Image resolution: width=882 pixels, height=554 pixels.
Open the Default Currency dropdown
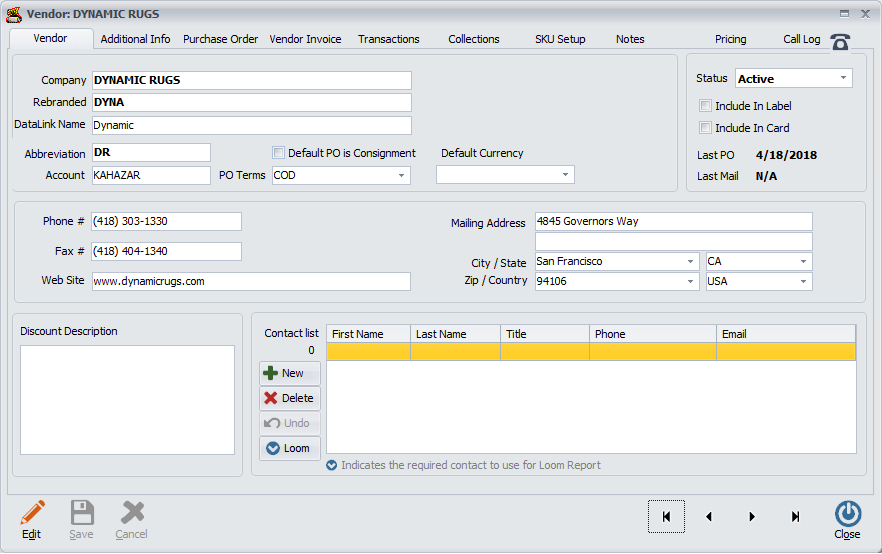565,175
